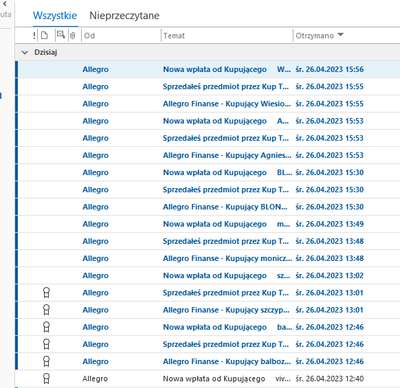Click date śr. 26.04.2023 13:49
The width and height of the screenshot is (400, 388).
point(330,224)
